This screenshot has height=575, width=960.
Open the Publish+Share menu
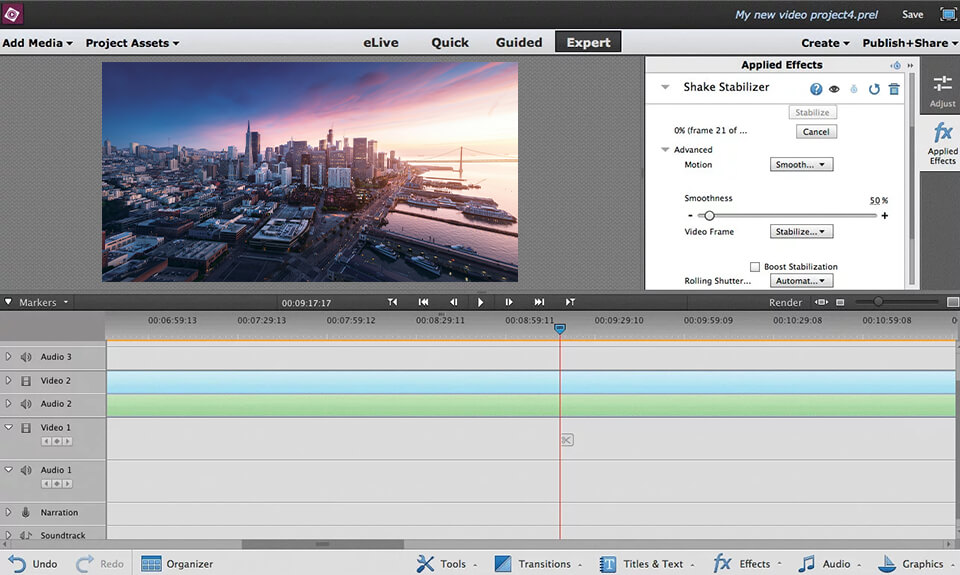coord(910,43)
